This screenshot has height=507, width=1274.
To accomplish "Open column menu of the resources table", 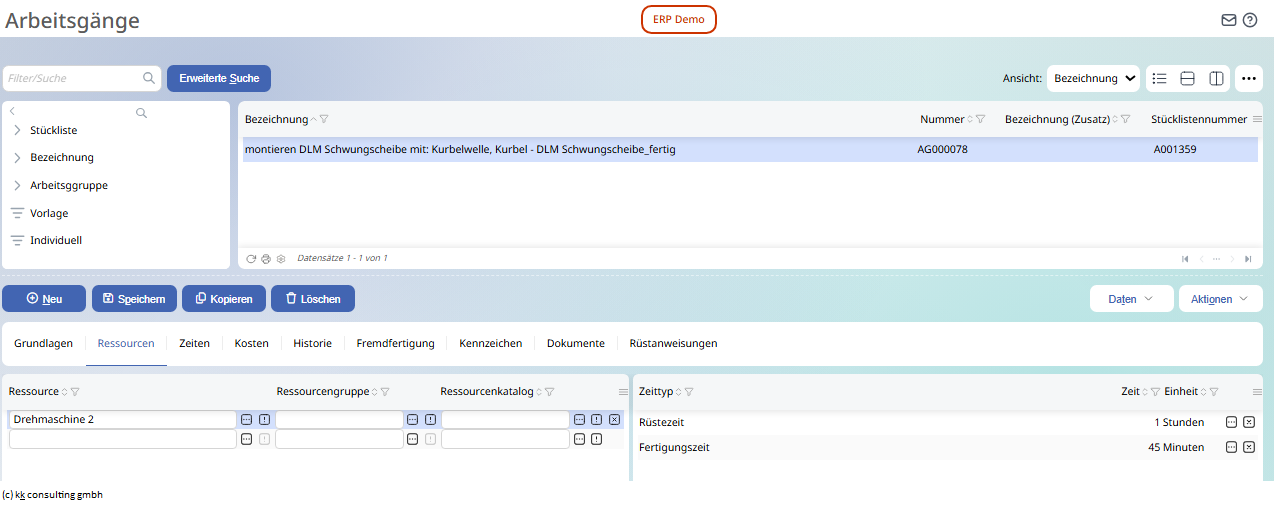I will [x=623, y=392].
